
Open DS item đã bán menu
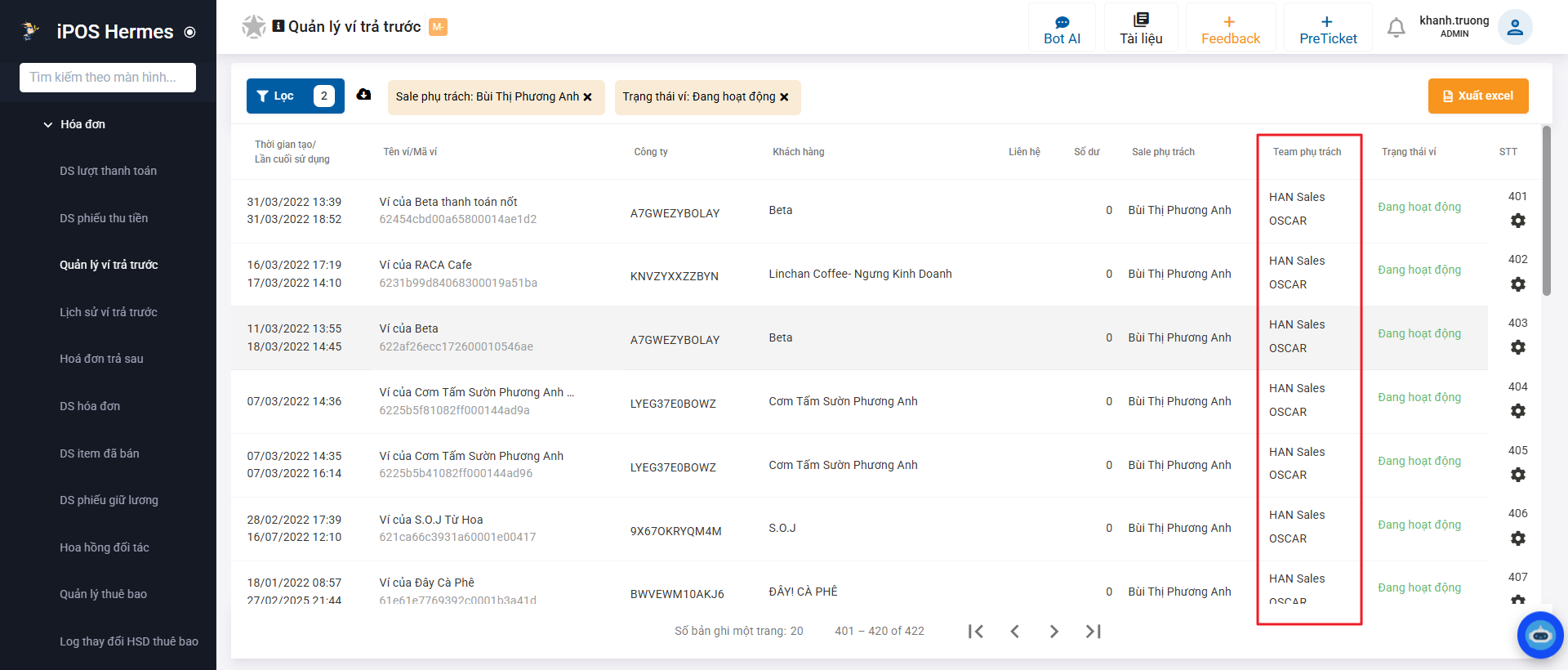coord(100,453)
